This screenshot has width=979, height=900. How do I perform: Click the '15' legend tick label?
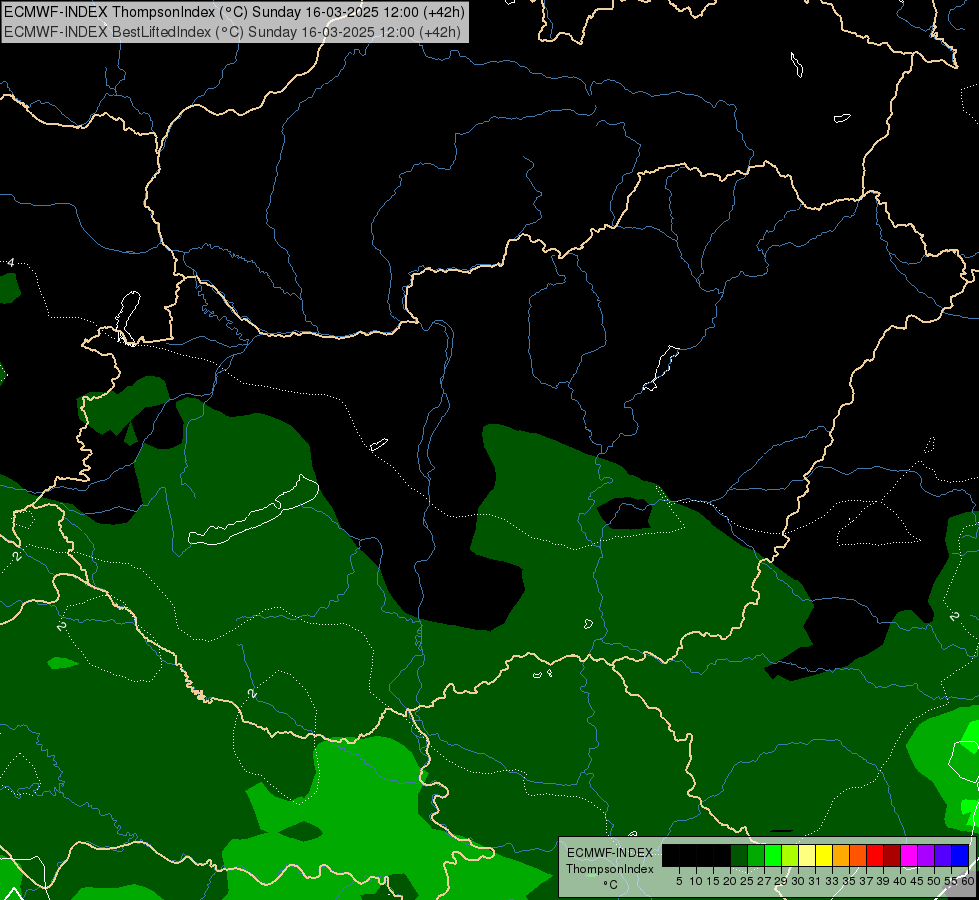(x=714, y=881)
